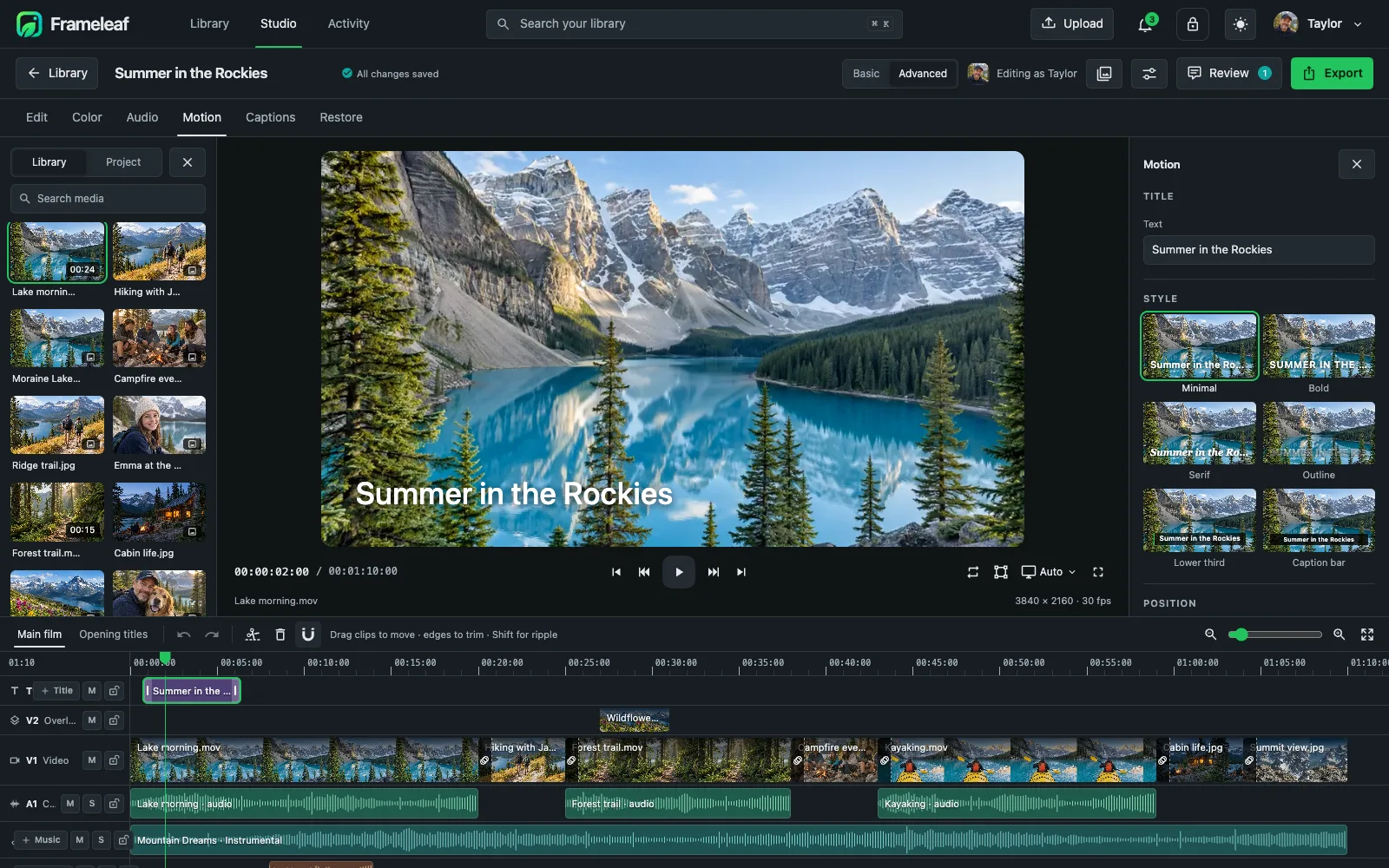This screenshot has width=1389, height=868.
Task: Switch to the Captions tab
Action: pos(271,117)
